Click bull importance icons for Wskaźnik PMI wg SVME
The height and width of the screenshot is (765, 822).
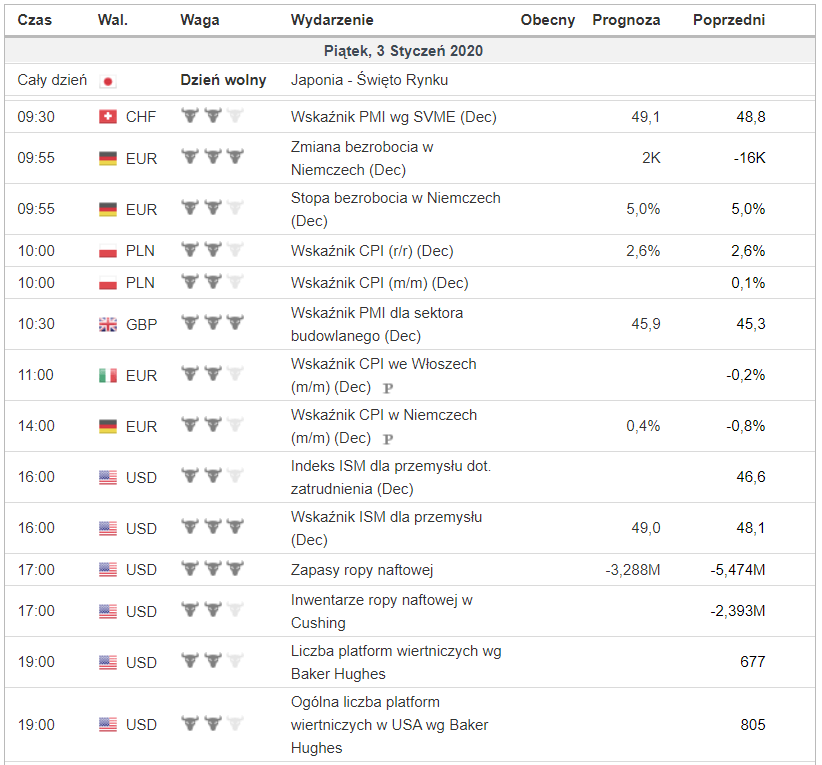212,117
